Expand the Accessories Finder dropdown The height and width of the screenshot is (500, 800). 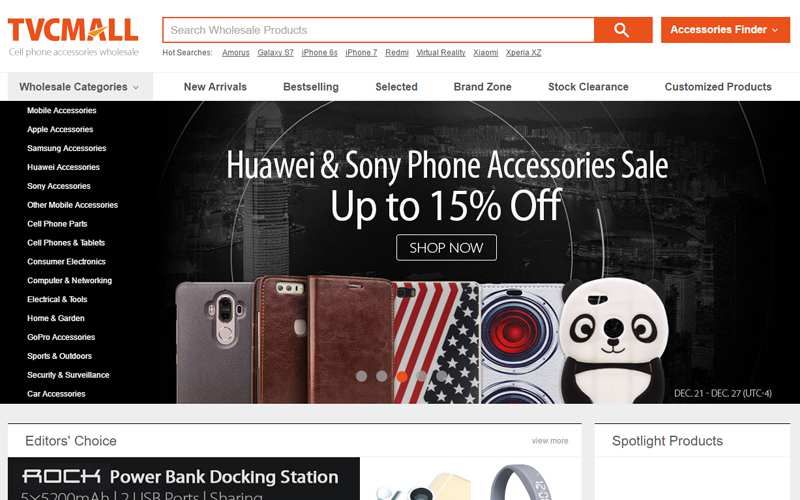(725, 30)
